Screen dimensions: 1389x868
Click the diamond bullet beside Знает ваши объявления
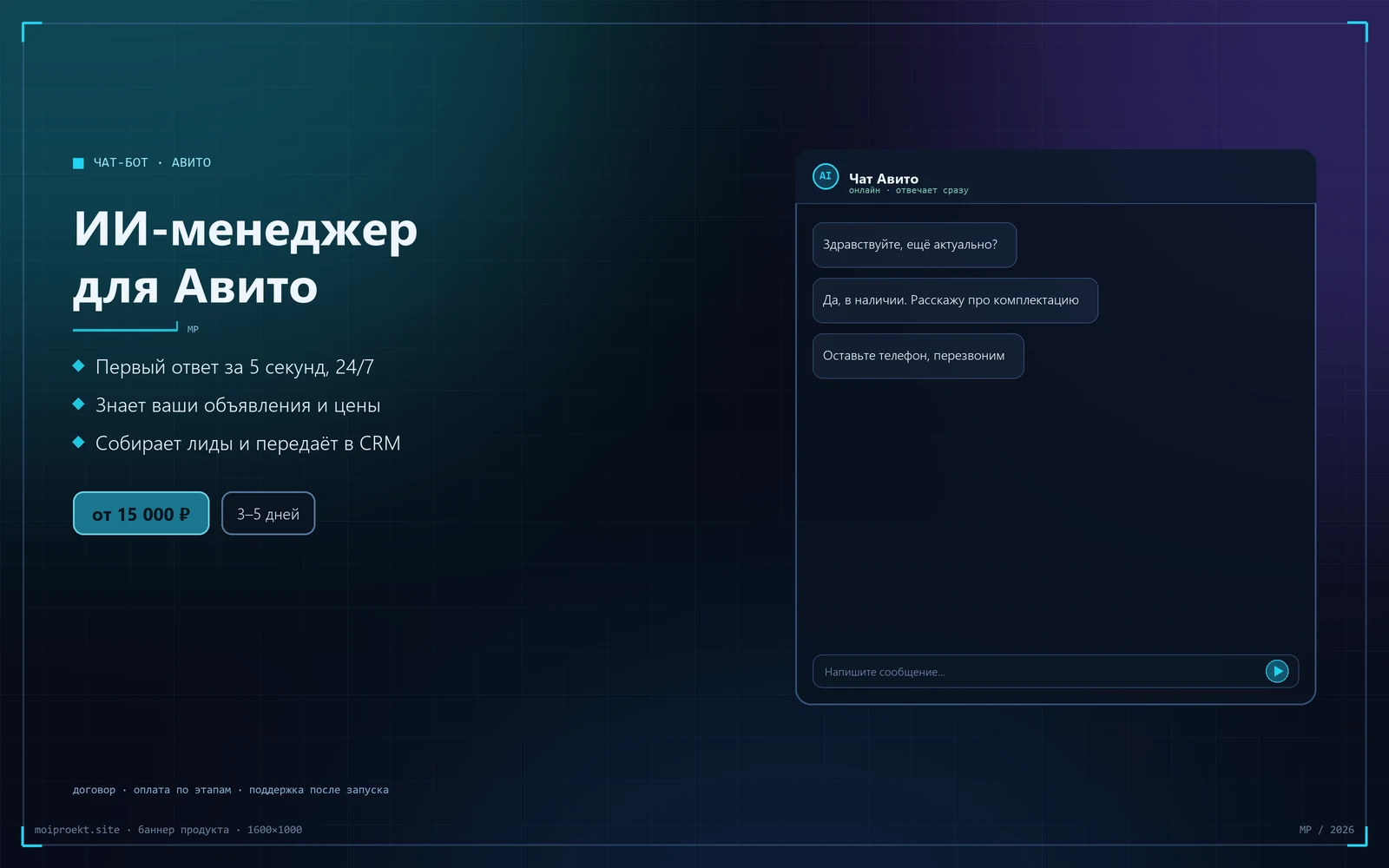[78, 404]
